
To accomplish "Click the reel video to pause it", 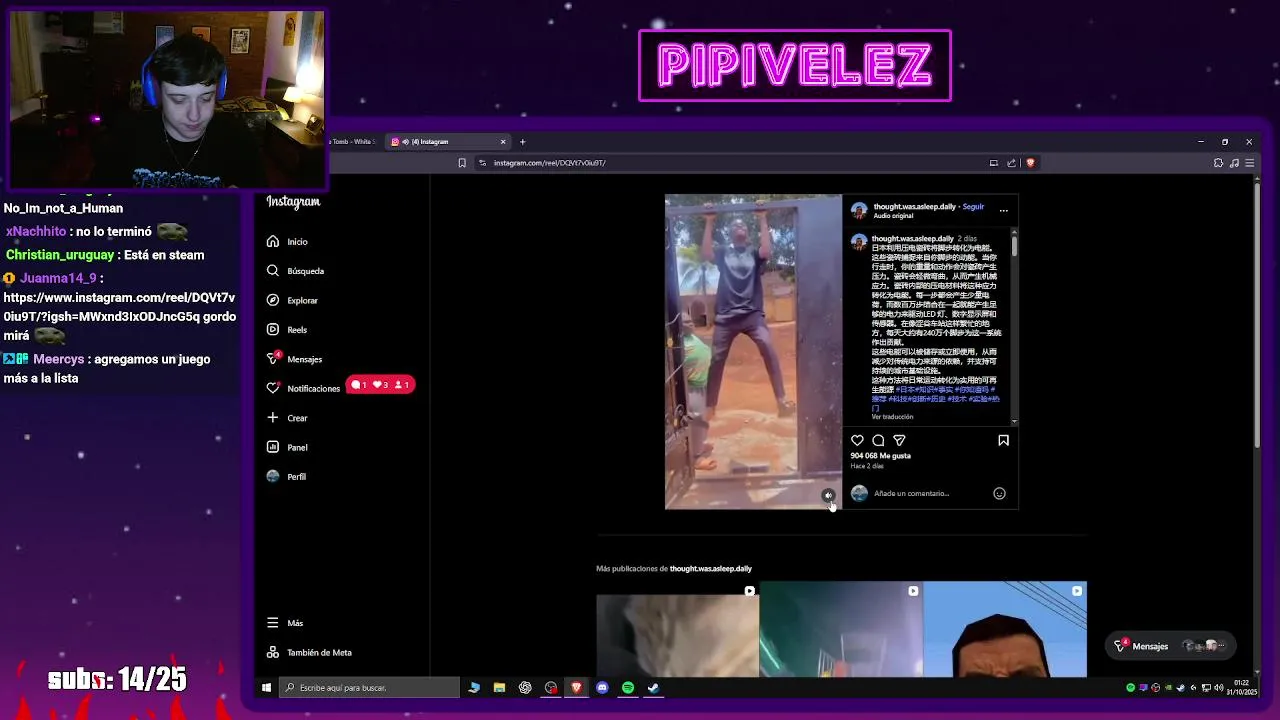I will pyautogui.click(x=753, y=352).
